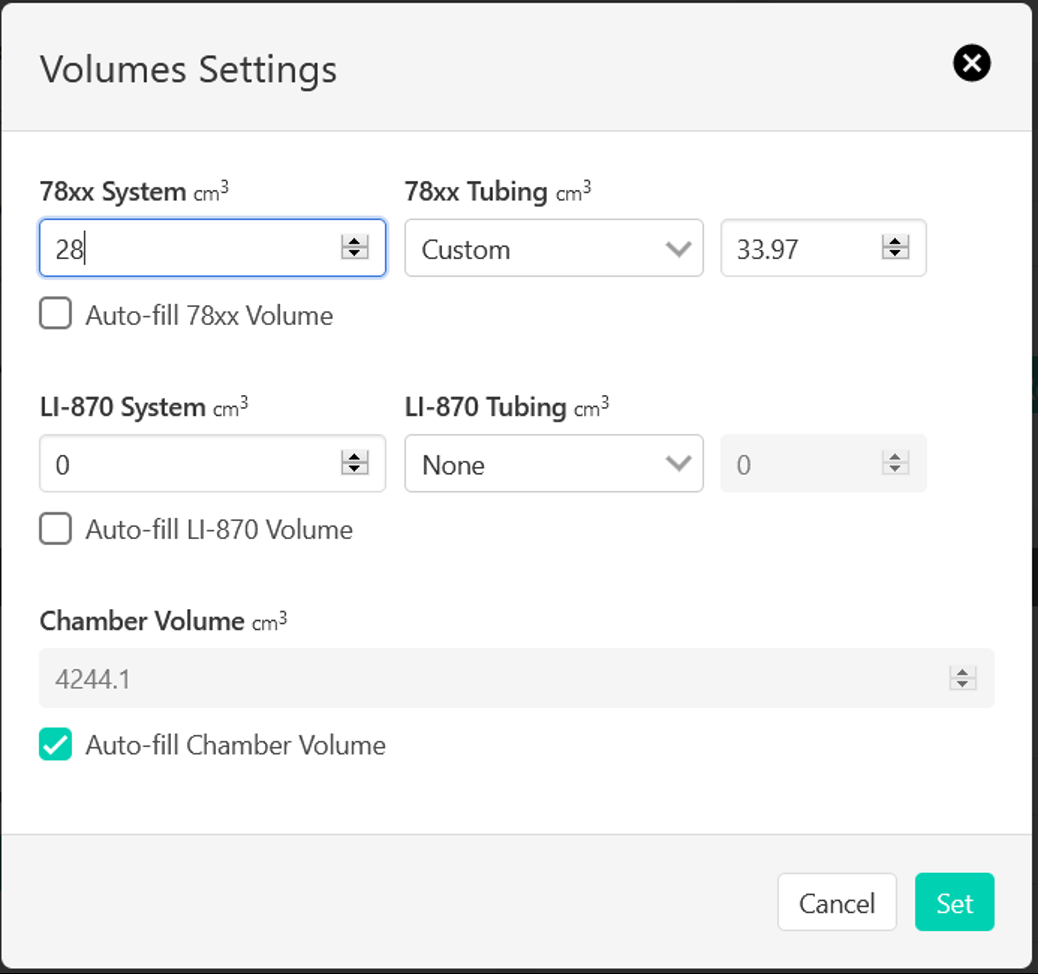1038x974 pixels.
Task: Click the Set button
Action: [x=955, y=902]
